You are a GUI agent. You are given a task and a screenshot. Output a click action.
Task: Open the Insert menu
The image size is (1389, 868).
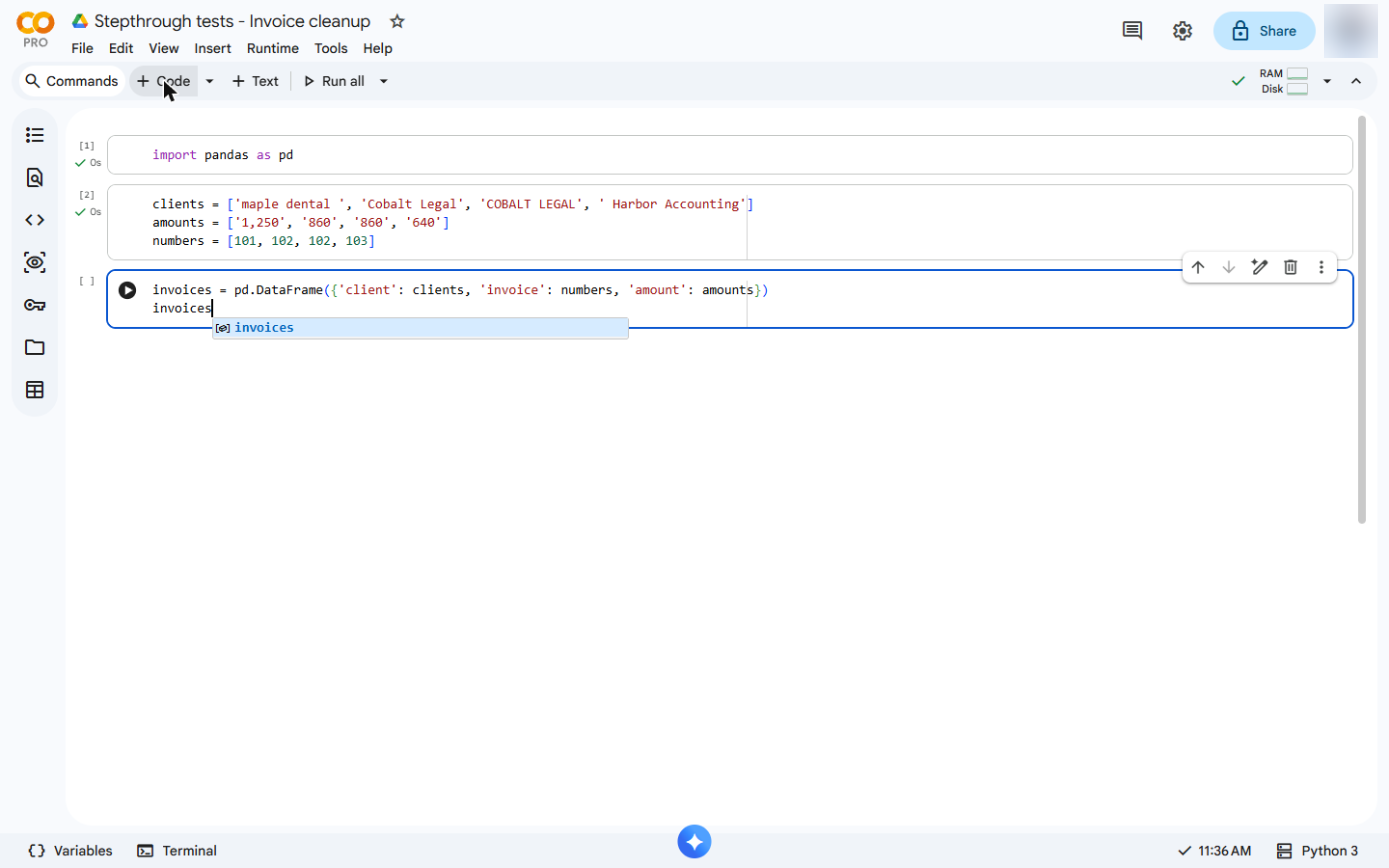coord(212,48)
